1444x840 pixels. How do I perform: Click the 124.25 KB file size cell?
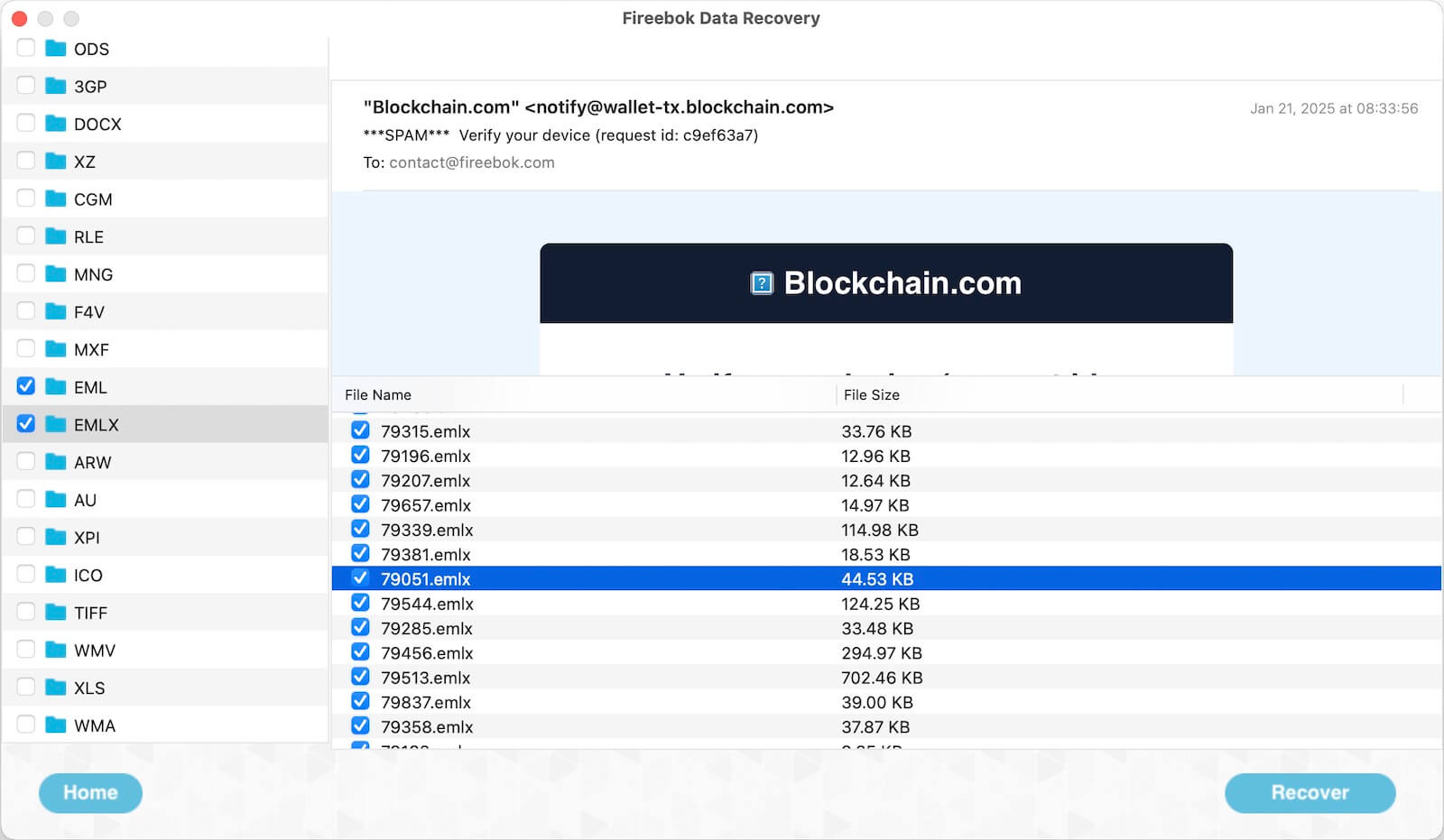(881, 604)
